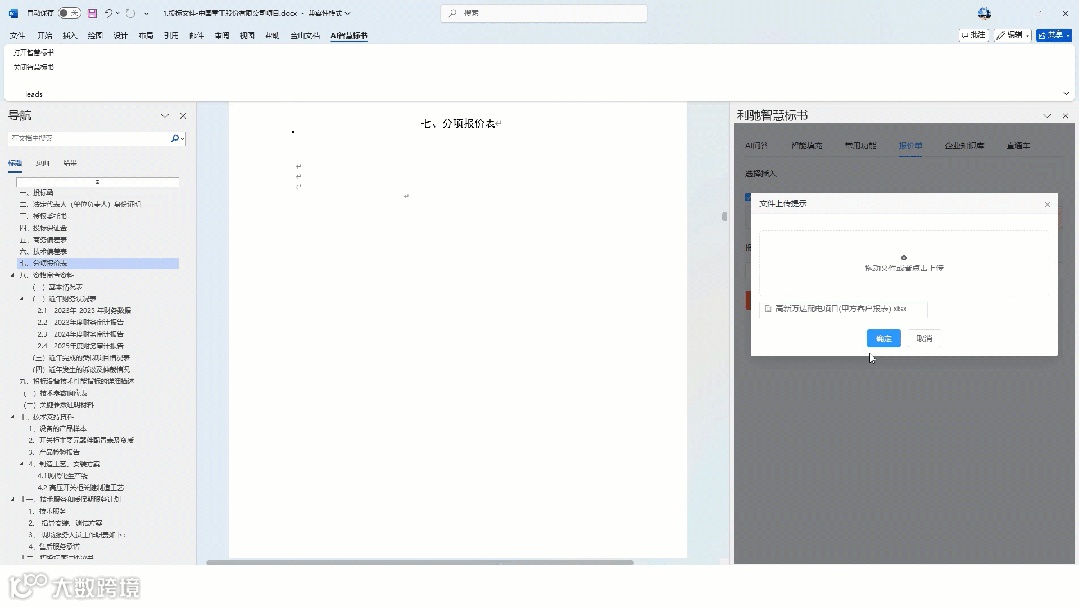
Task: Switch to the 引用 ribbon tab
Action: pos(171,36)
